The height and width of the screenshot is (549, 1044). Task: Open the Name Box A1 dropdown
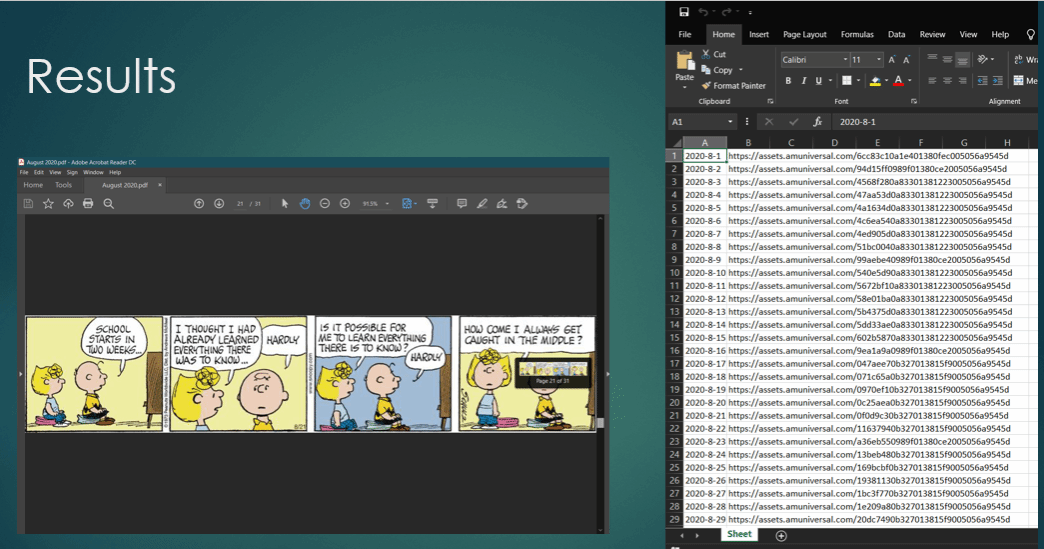730,122
